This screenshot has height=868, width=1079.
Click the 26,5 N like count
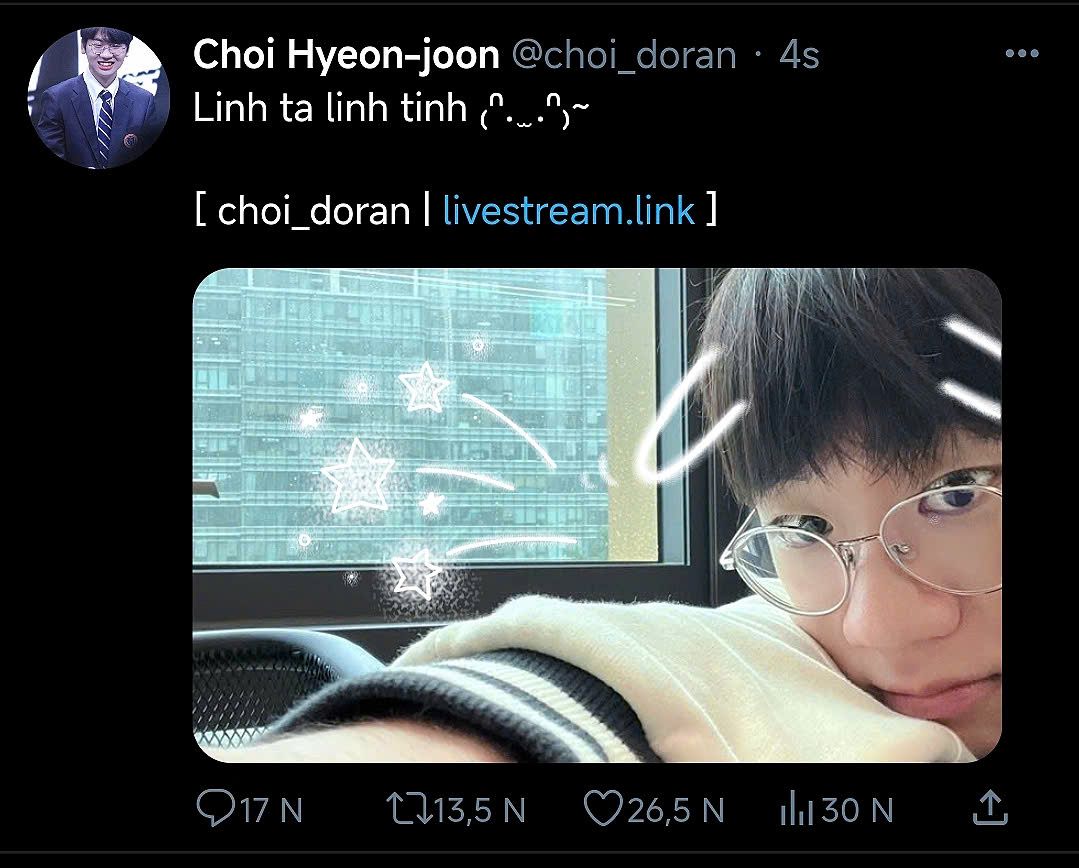676,810
